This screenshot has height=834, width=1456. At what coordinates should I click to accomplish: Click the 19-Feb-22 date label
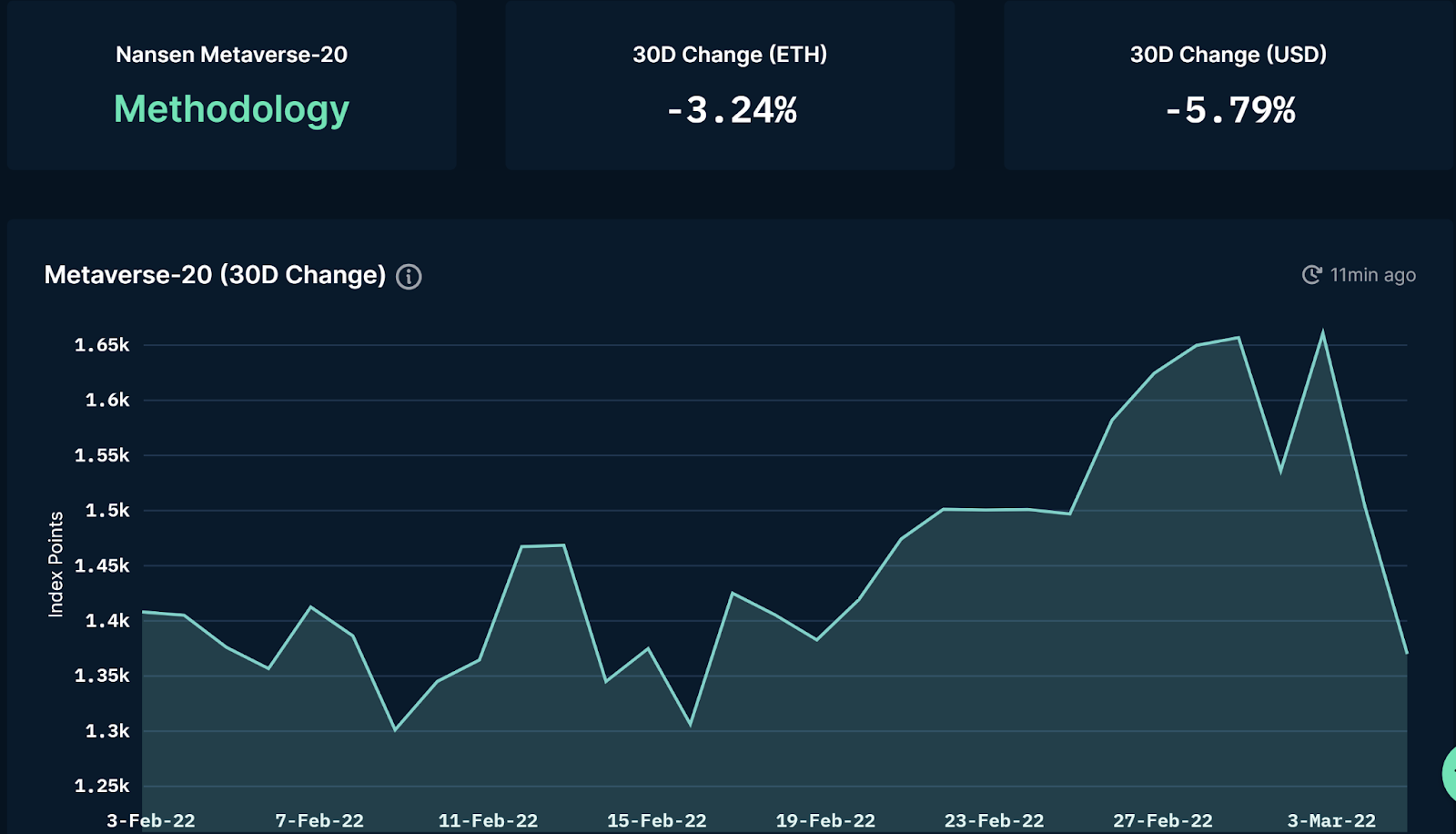825,820
